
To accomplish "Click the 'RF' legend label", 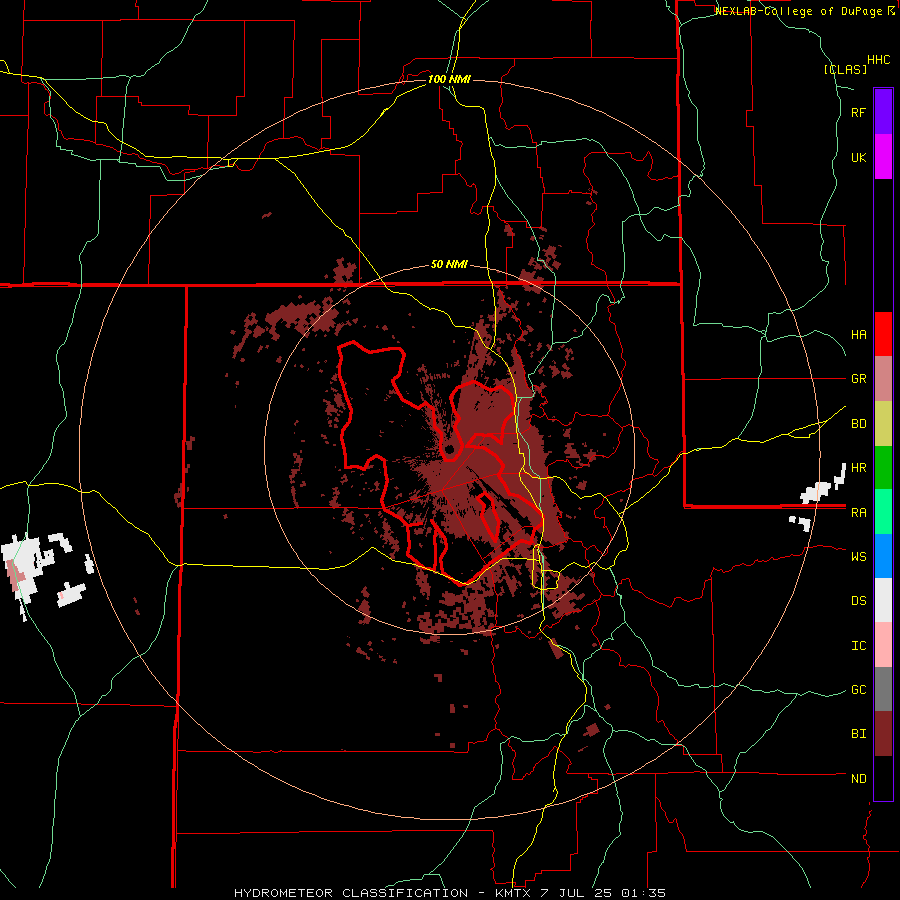I will point(859,112).
